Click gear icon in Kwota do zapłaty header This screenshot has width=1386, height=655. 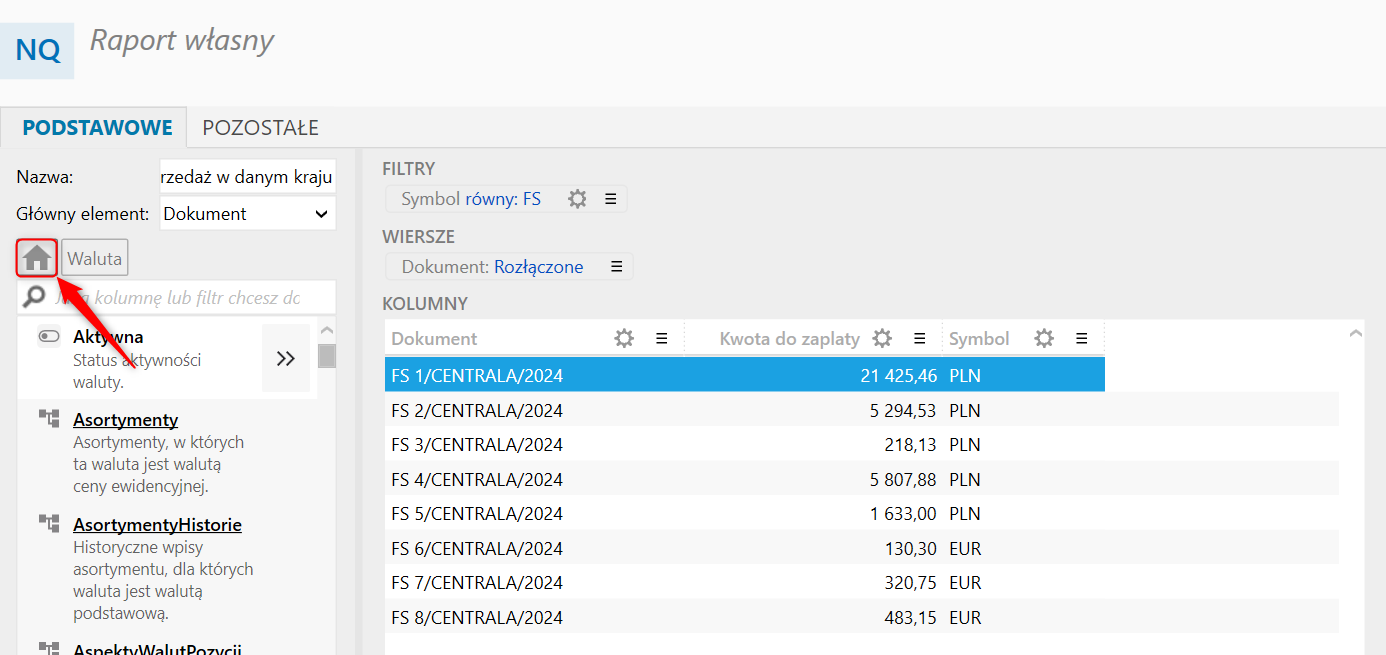(881, 339)
